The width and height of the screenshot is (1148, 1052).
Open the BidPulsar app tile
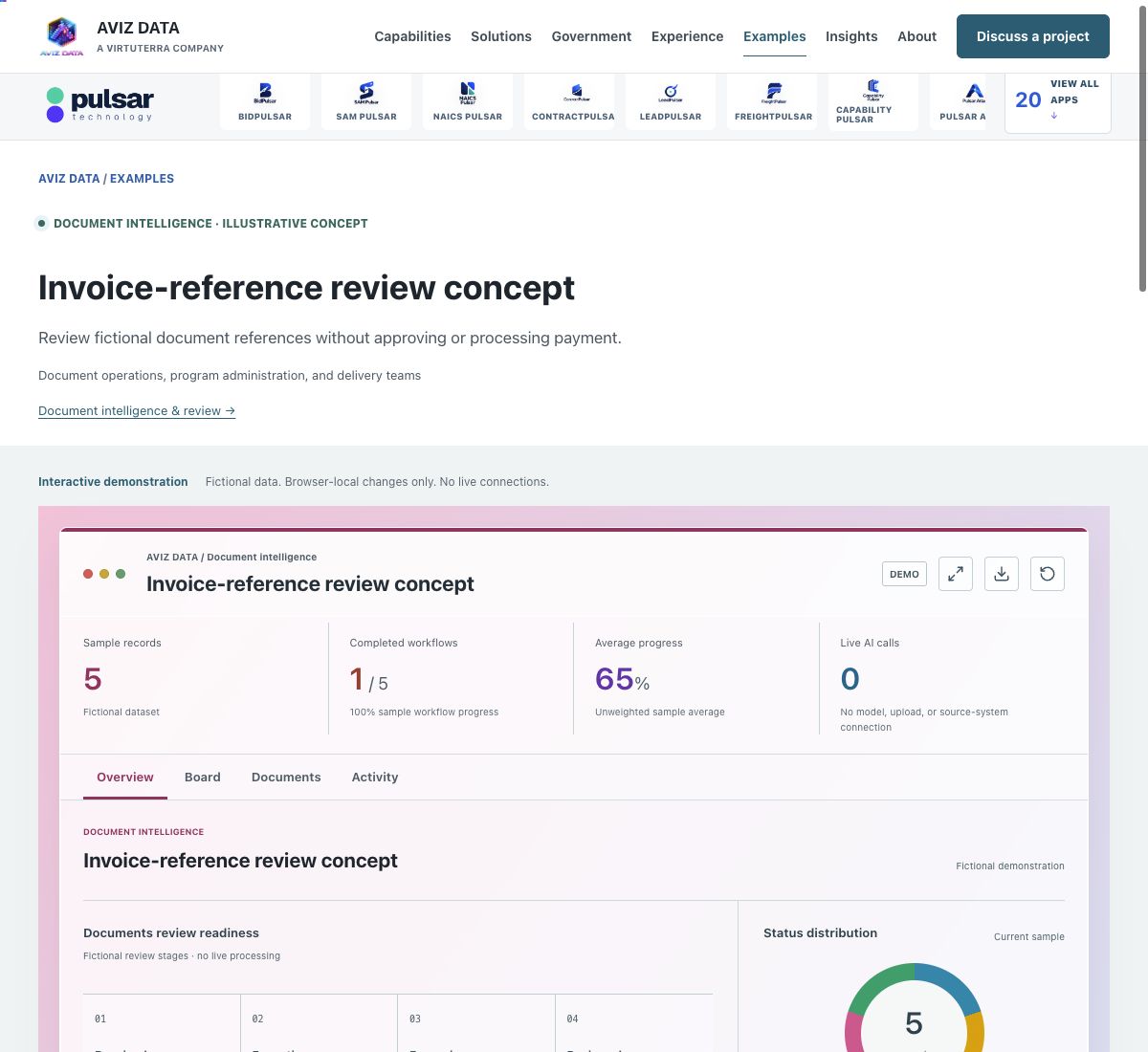265,102
